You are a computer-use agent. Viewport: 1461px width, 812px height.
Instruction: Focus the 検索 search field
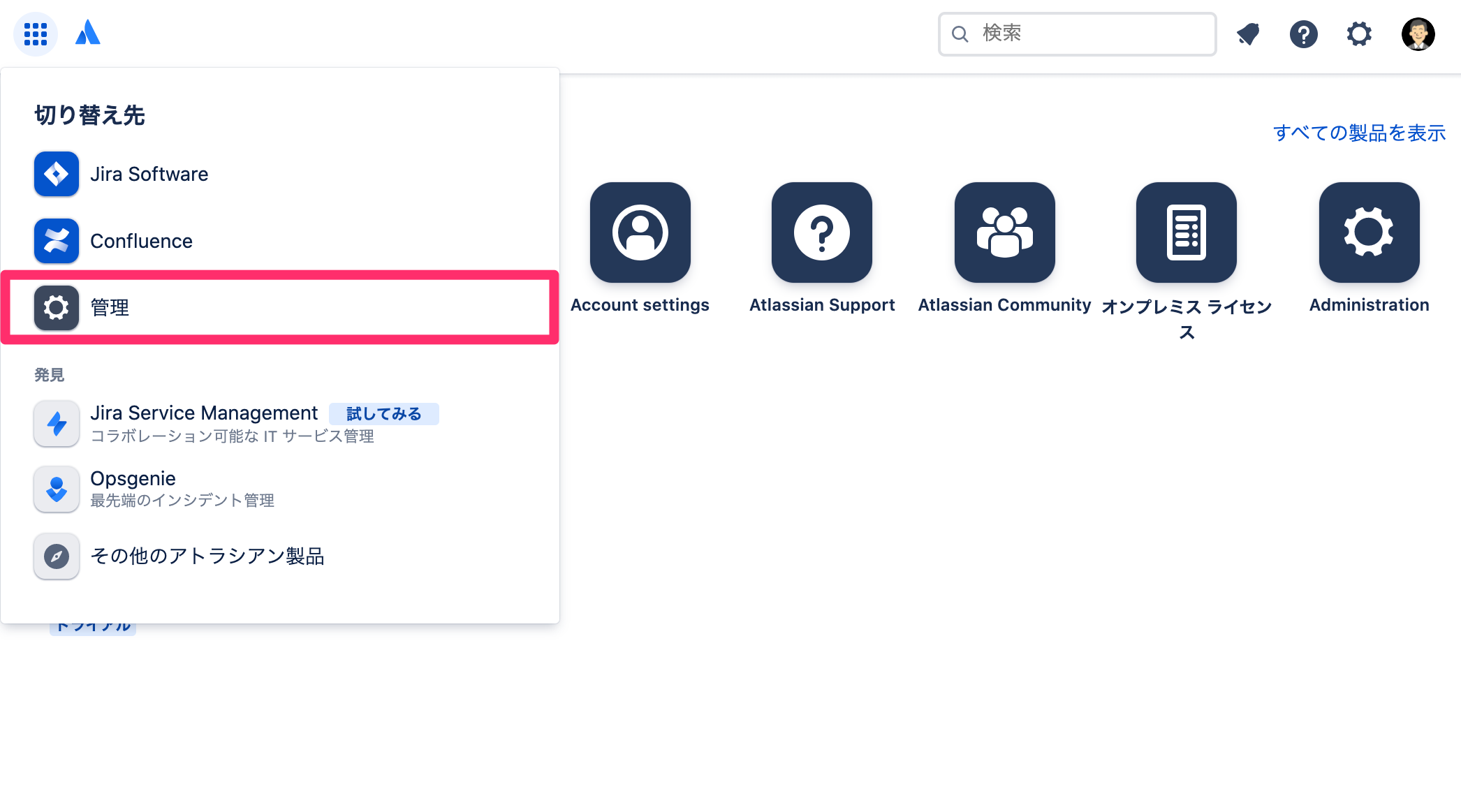1078,34
